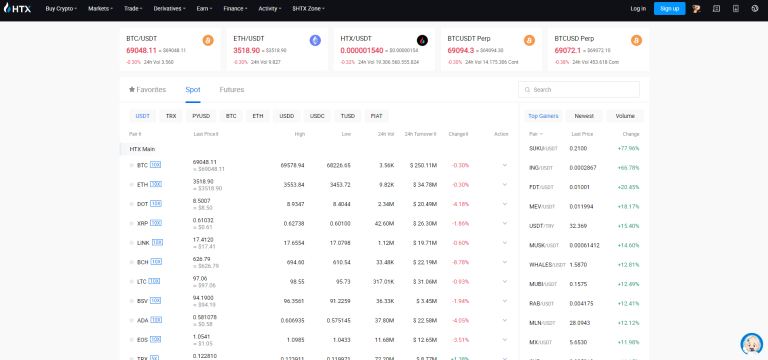Expand the LINK row action chevron

coord(505,242)
